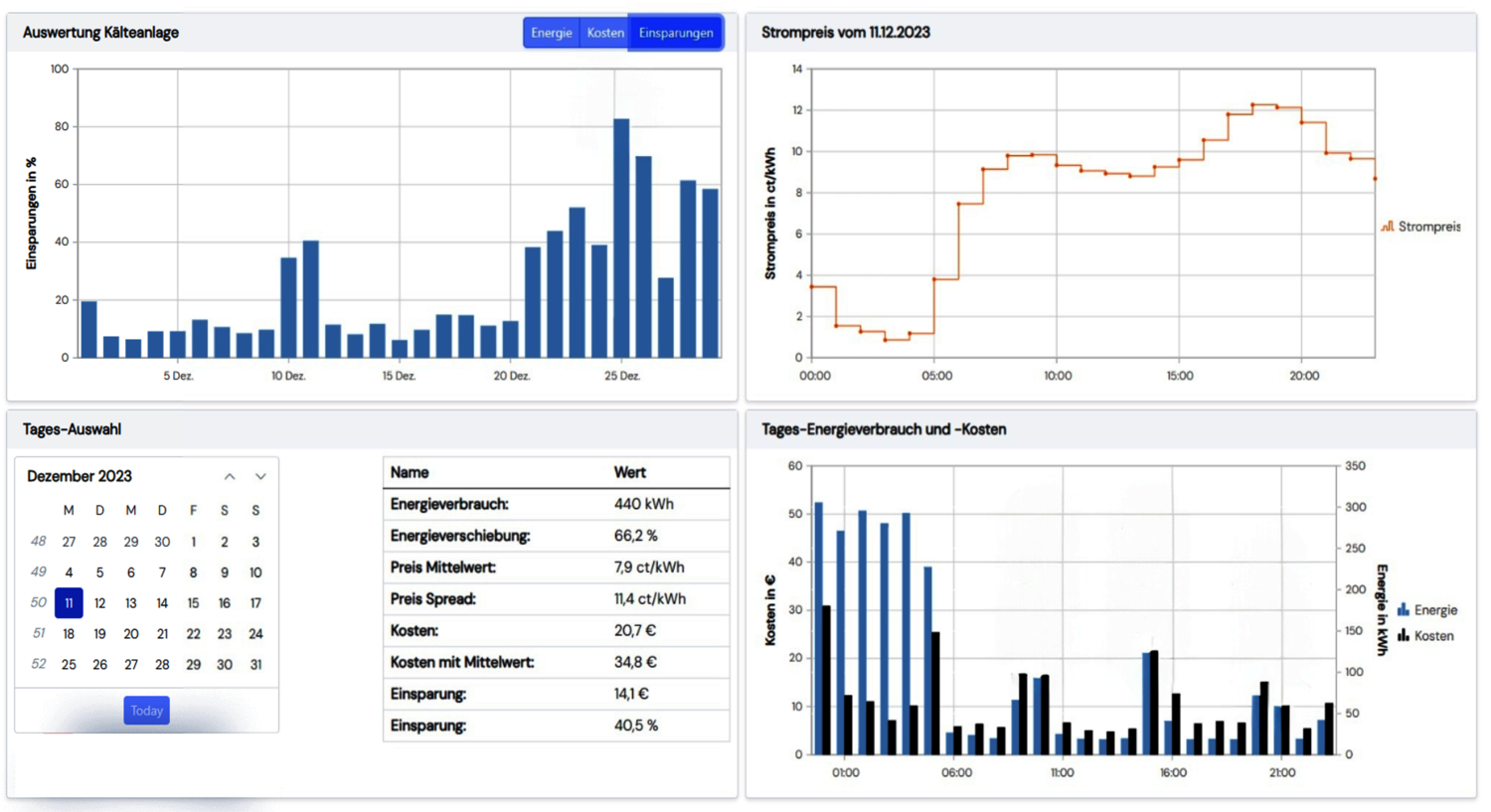Pick December 25 in the calendar

(x=69, y=665)
